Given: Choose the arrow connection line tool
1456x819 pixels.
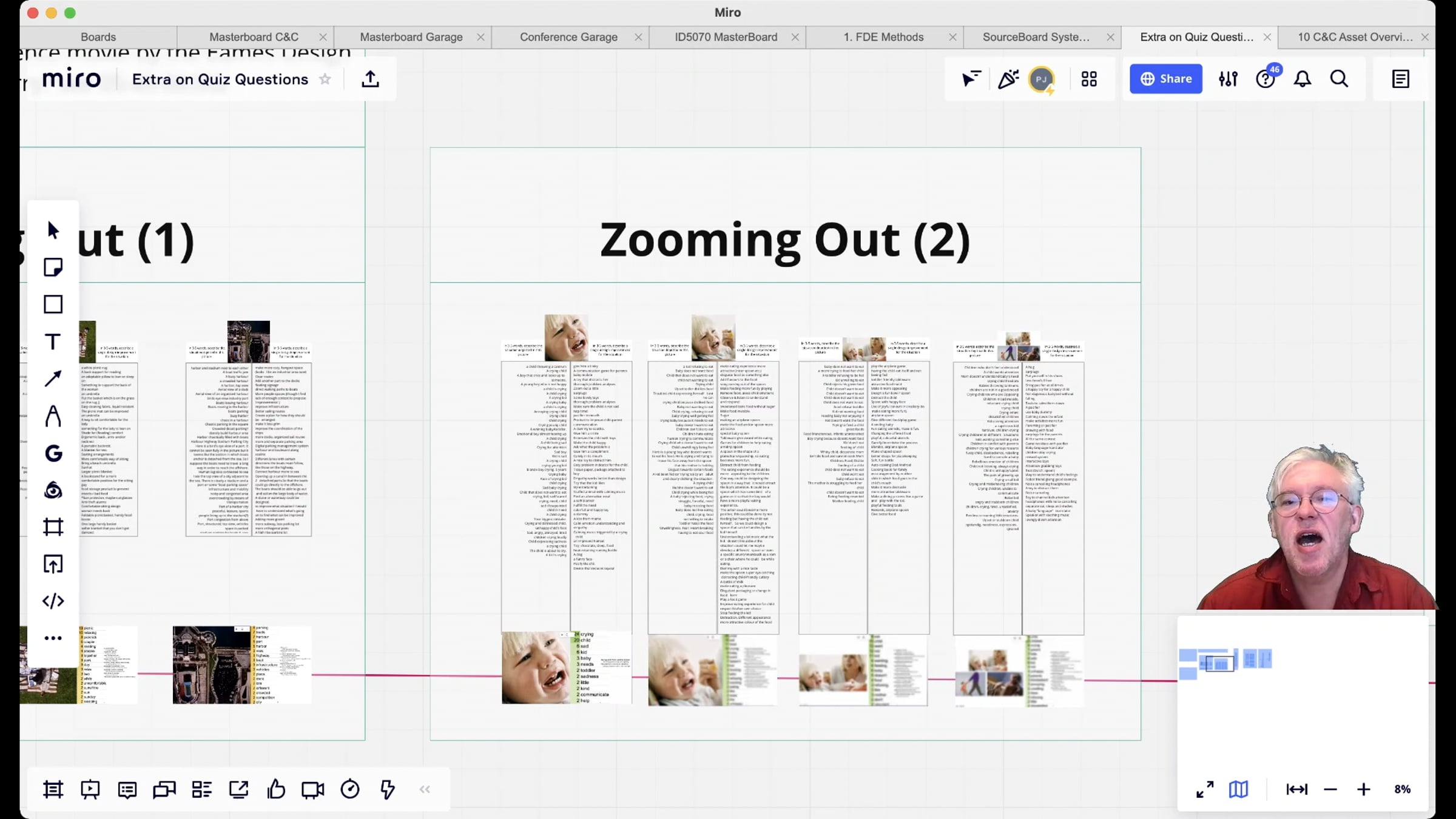Looking at the screenshot, I should point(53,379).
